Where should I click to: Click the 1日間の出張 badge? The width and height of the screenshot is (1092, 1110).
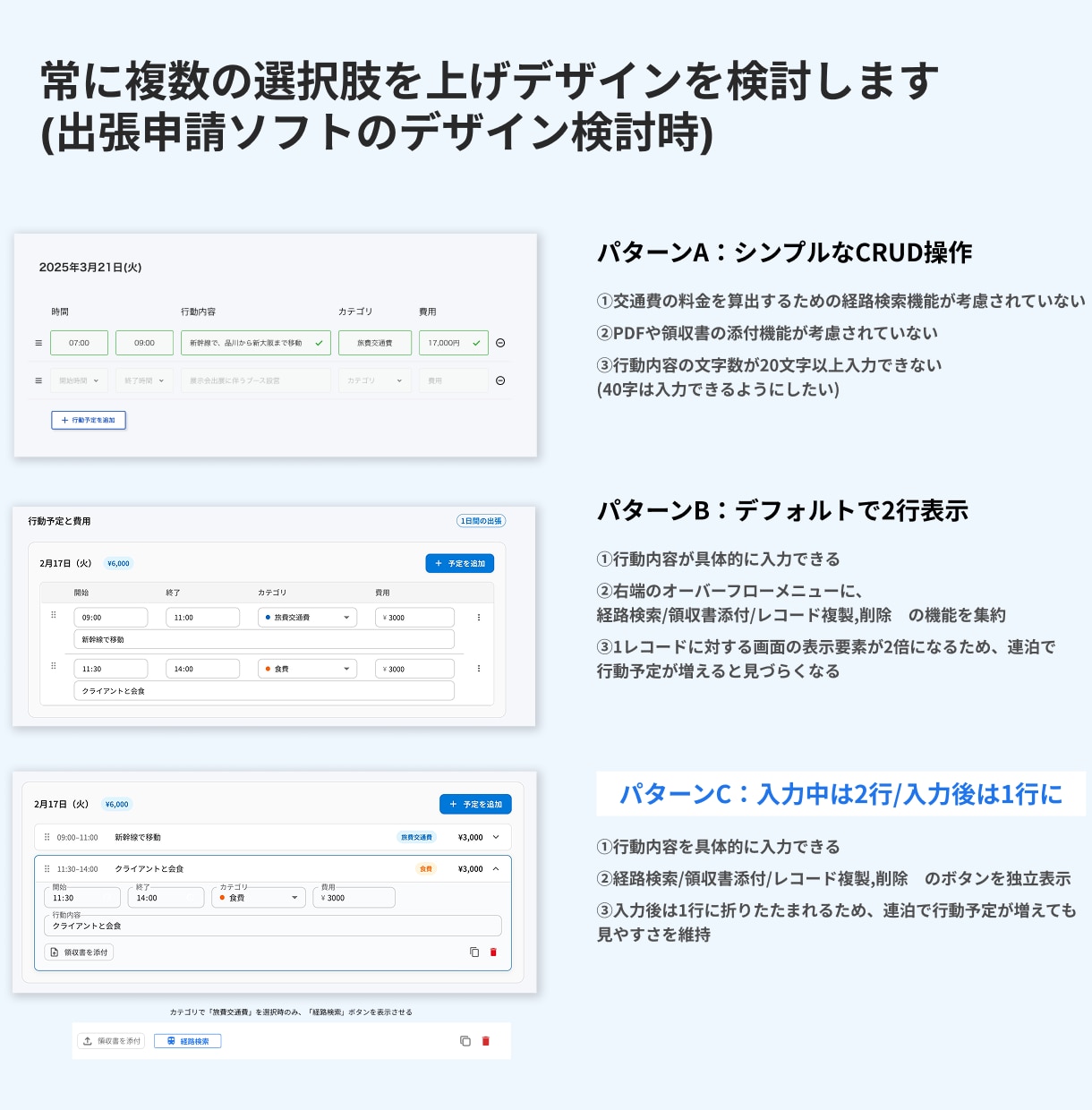(x=482, y=521)
